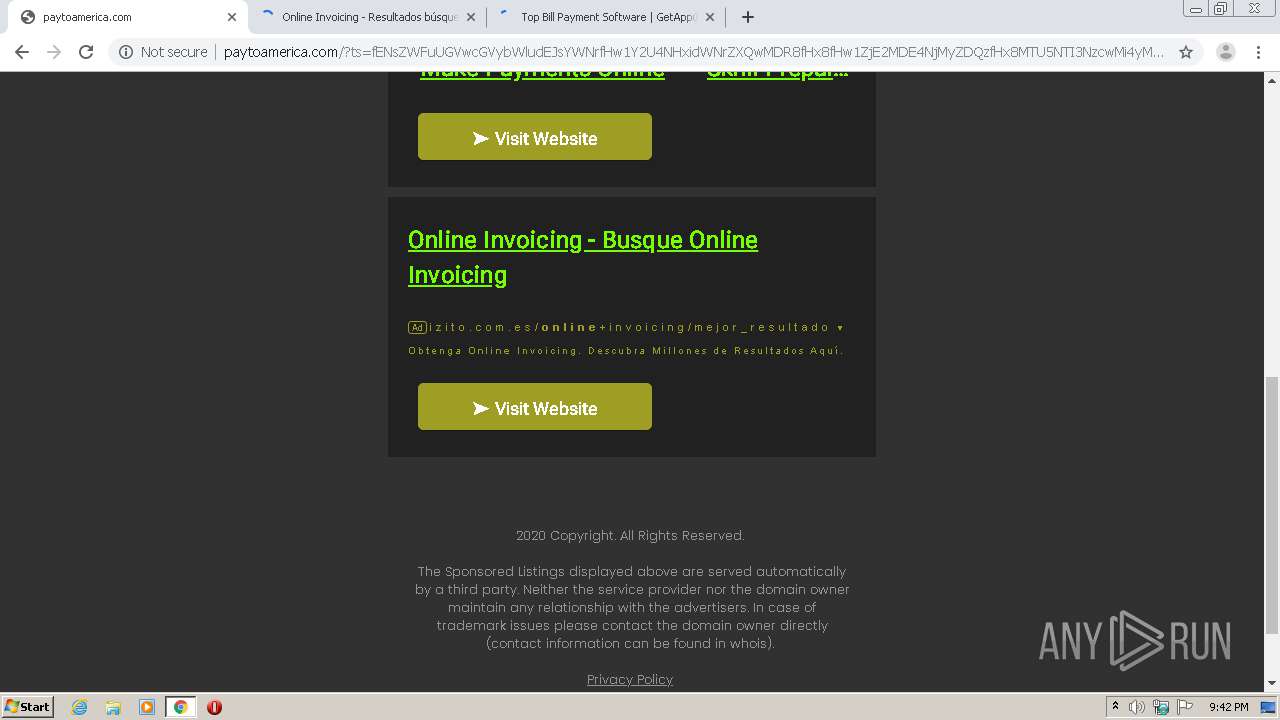1280x720 pixels.
Task: Click the page's vertical scrollbar thumb
Action: (1272, 505)
